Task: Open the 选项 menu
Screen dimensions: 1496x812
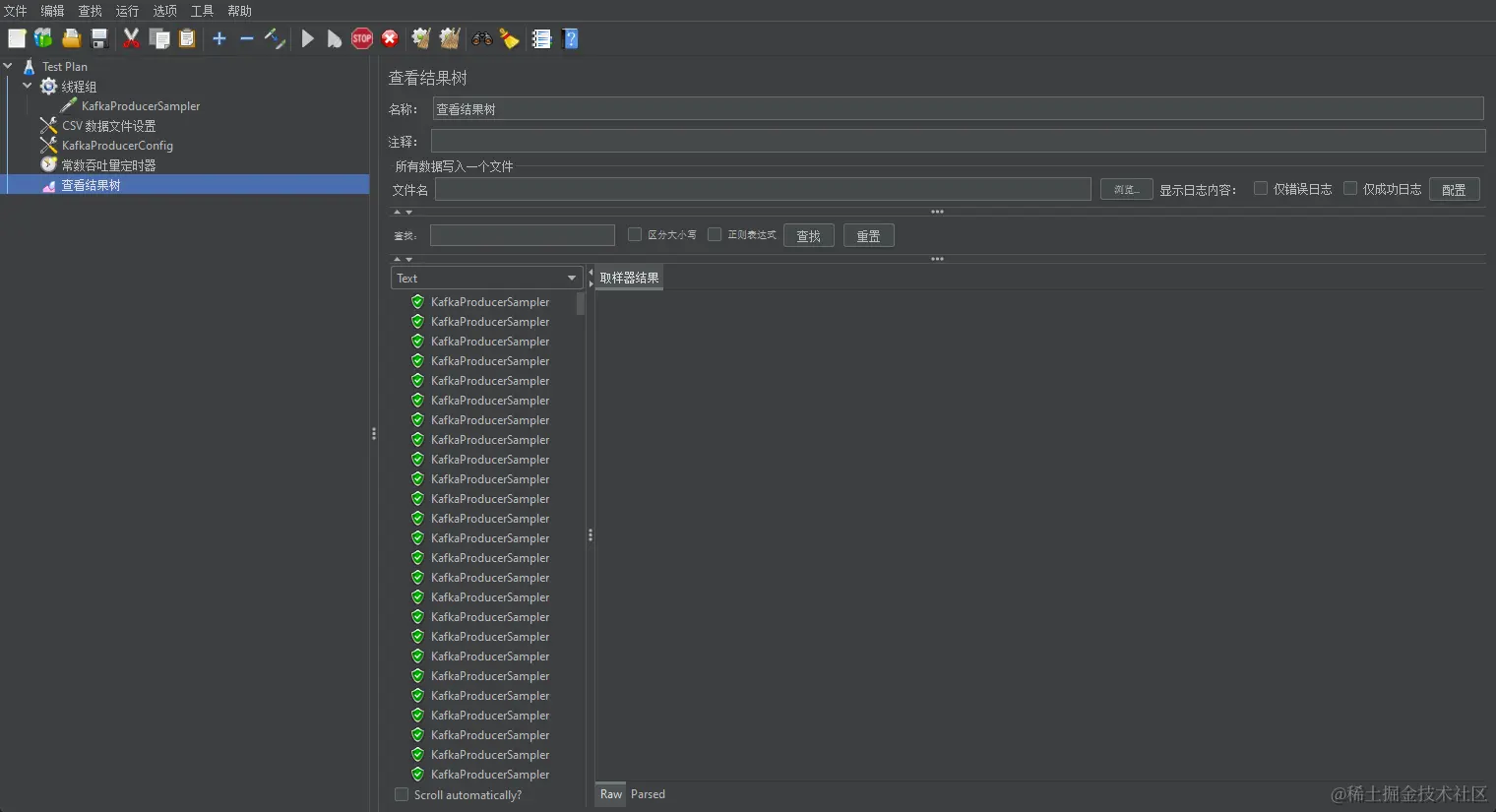Action: [x=165, y=11]
